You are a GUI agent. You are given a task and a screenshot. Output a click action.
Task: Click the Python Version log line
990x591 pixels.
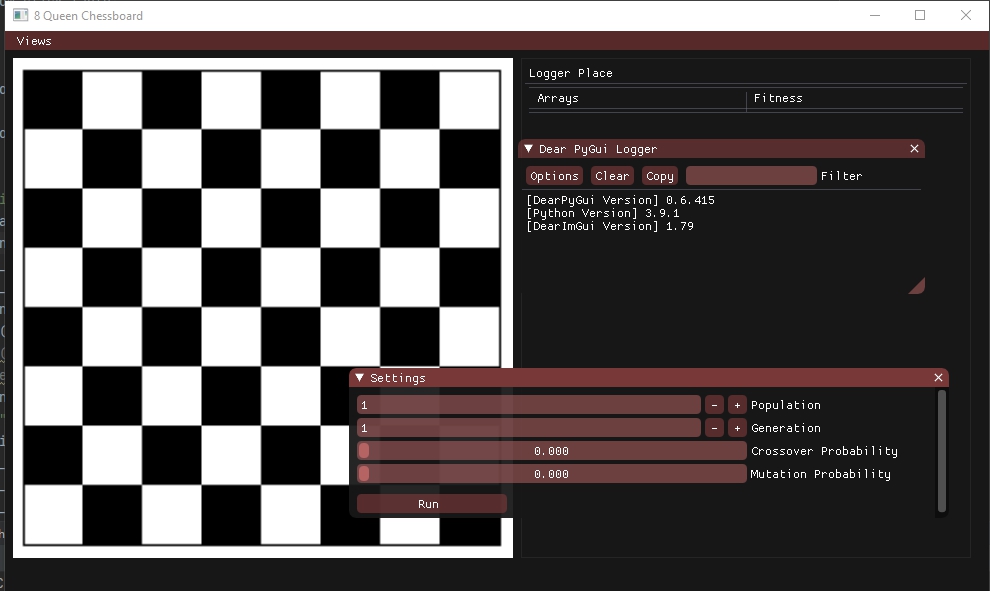coord(603,213)
